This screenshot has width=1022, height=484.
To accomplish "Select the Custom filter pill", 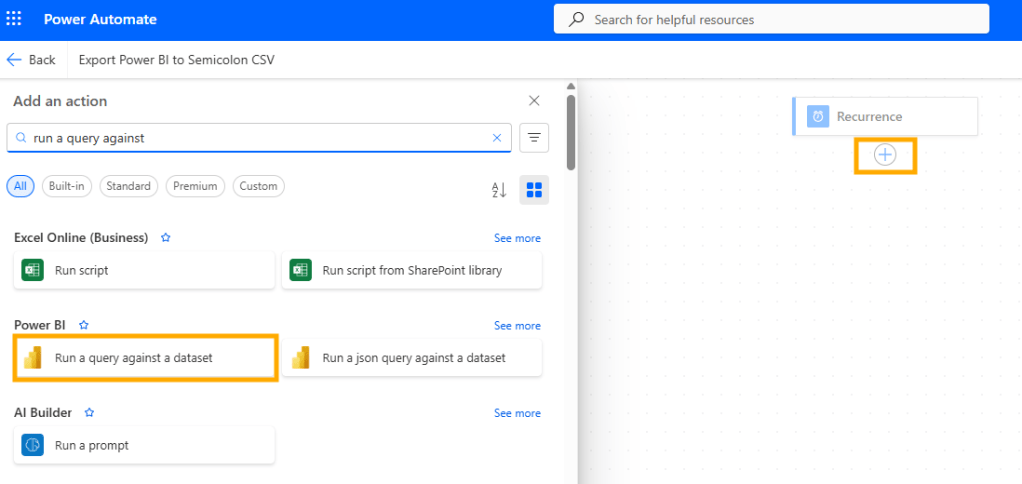I will click(259, 186).
